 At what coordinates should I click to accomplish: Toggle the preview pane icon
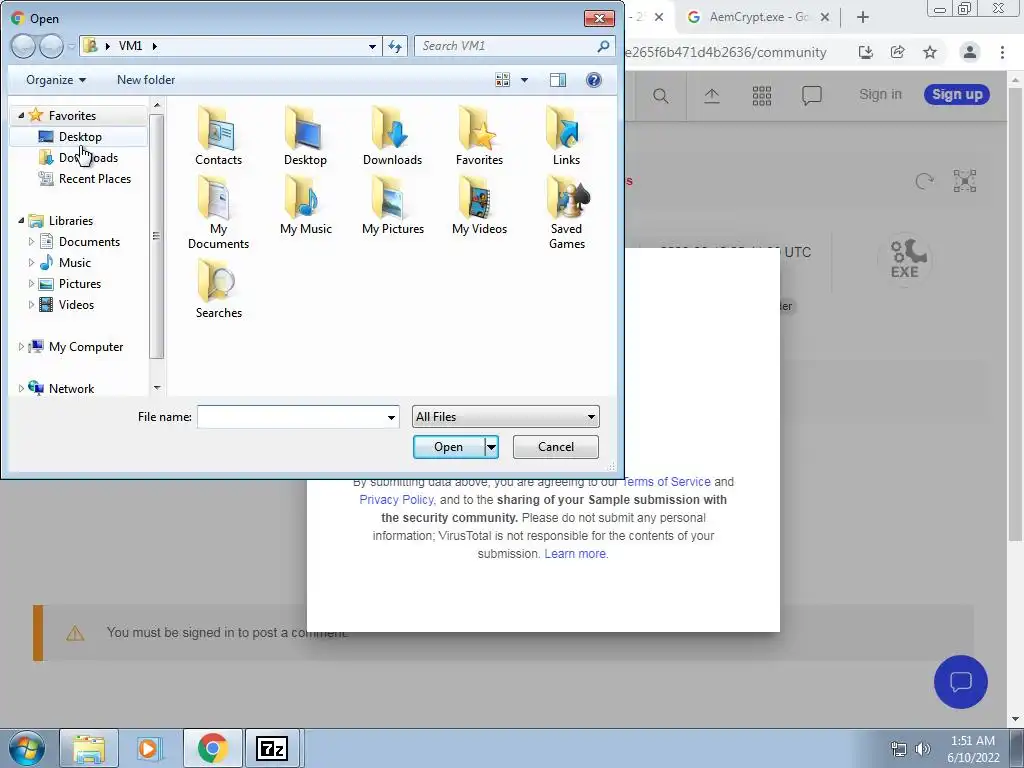[x=558, y=80]
